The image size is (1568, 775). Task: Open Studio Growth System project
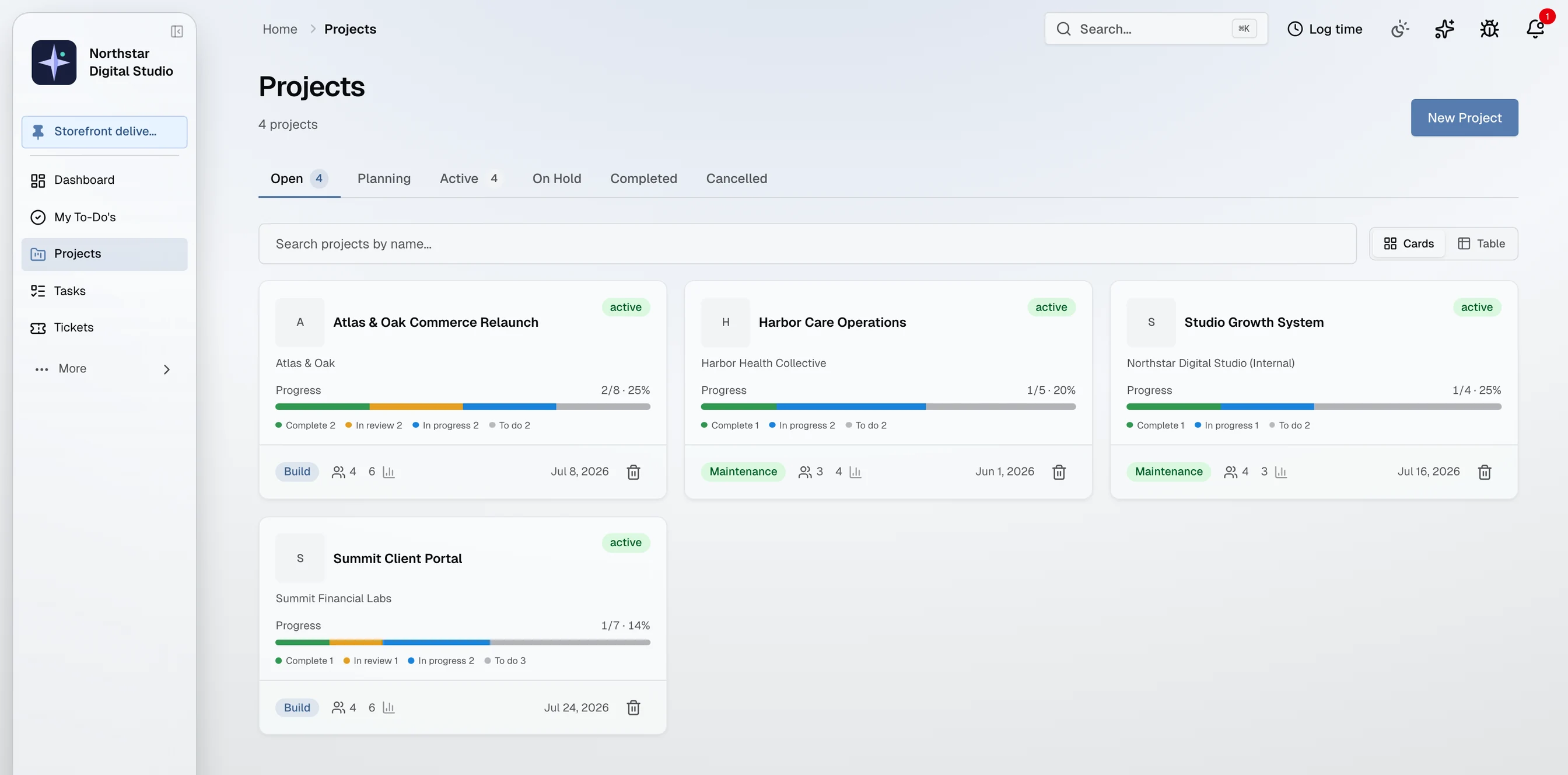pos(1254,322)
